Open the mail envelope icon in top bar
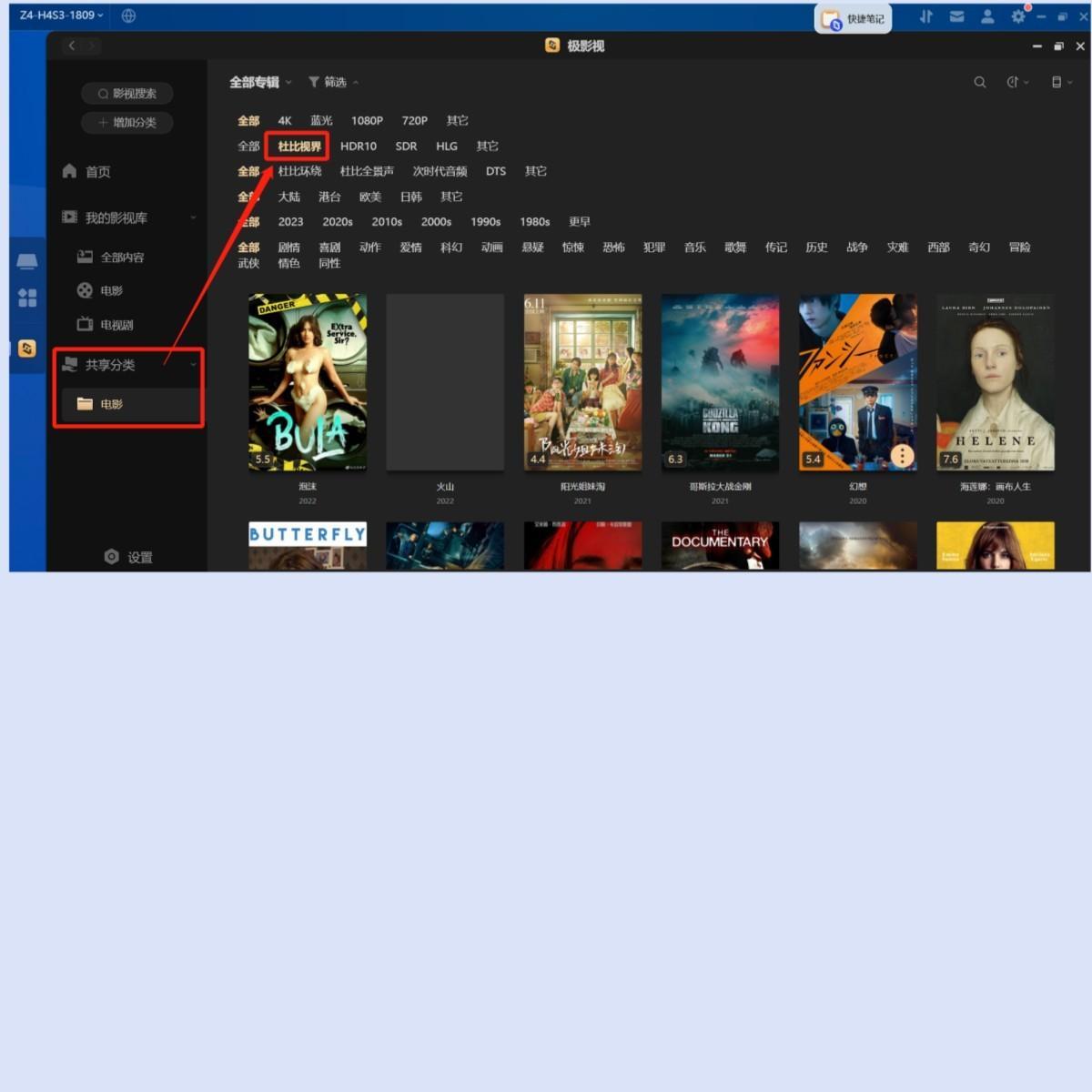Image resolution: width=1092 pixels, height=1092 pixels. coord(956,16)
